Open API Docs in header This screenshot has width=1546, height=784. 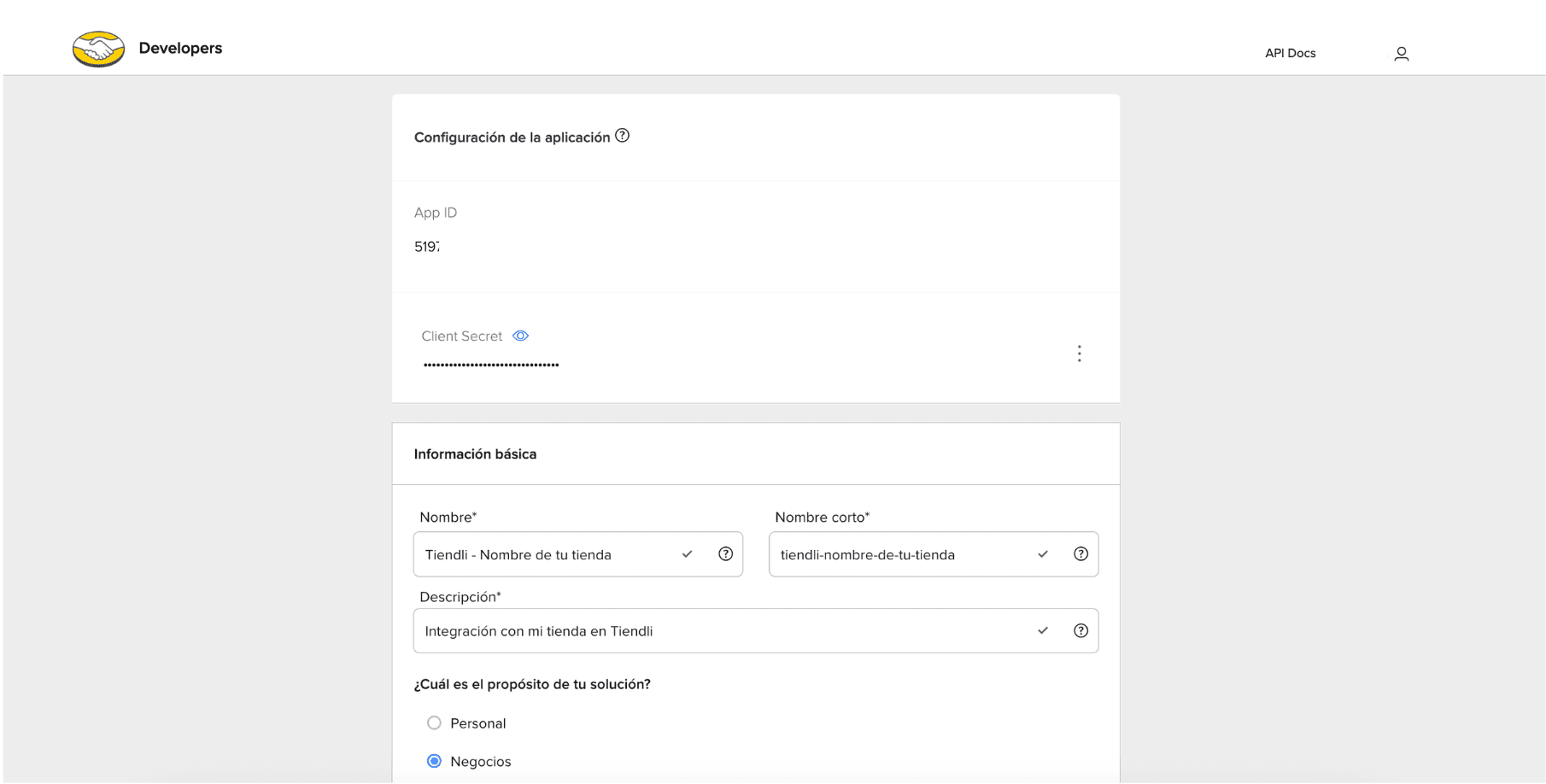click(1290, 53)
